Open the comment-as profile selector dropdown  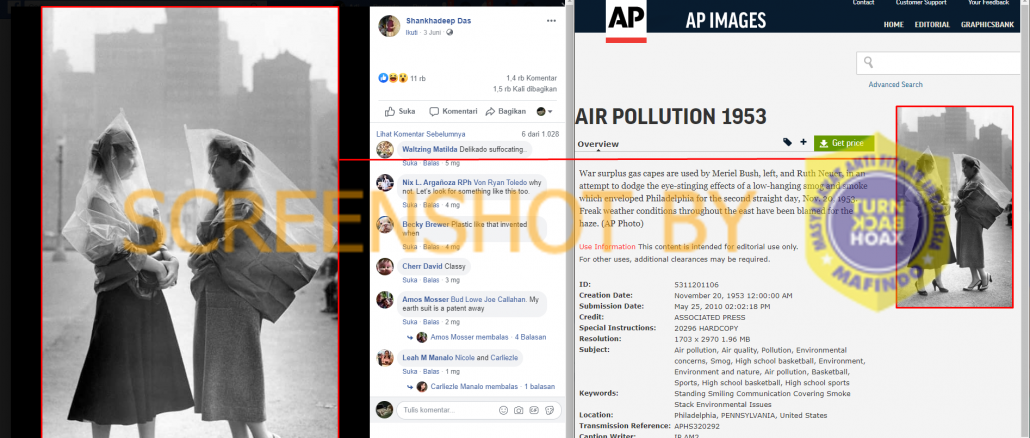[545, 112]
